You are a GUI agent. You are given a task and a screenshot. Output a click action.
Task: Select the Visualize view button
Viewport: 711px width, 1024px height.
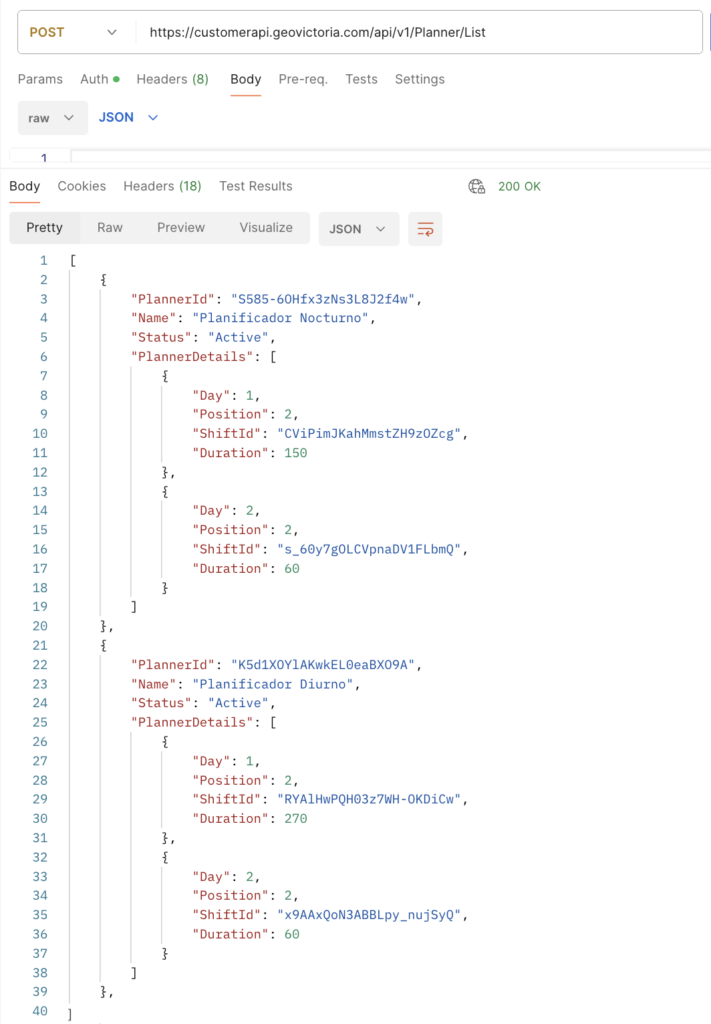tap(266, 227)
